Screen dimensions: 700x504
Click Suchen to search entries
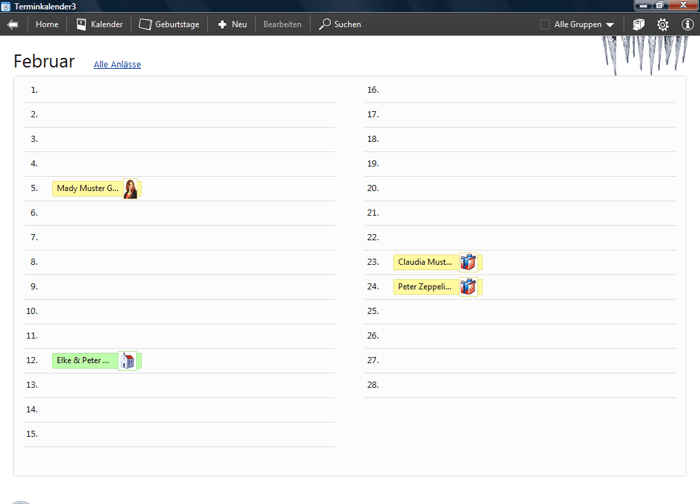(340, 24)
